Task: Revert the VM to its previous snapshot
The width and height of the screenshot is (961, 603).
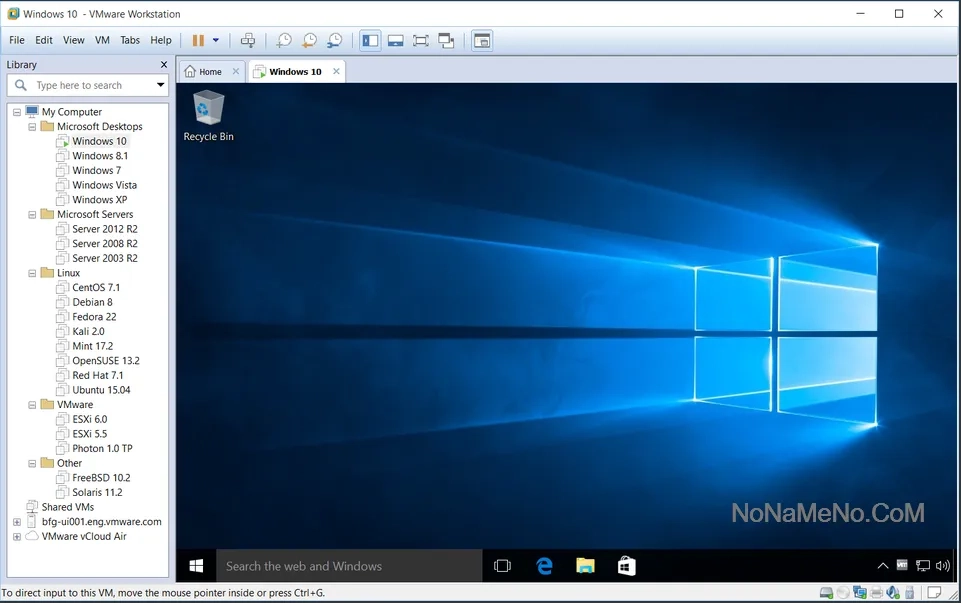Action: tap(309, 40)
